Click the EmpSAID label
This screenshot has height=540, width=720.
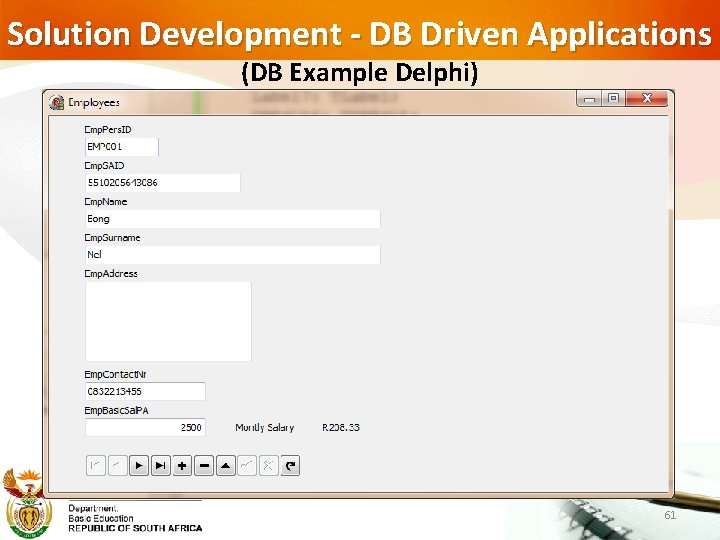[x=104, y=166]
